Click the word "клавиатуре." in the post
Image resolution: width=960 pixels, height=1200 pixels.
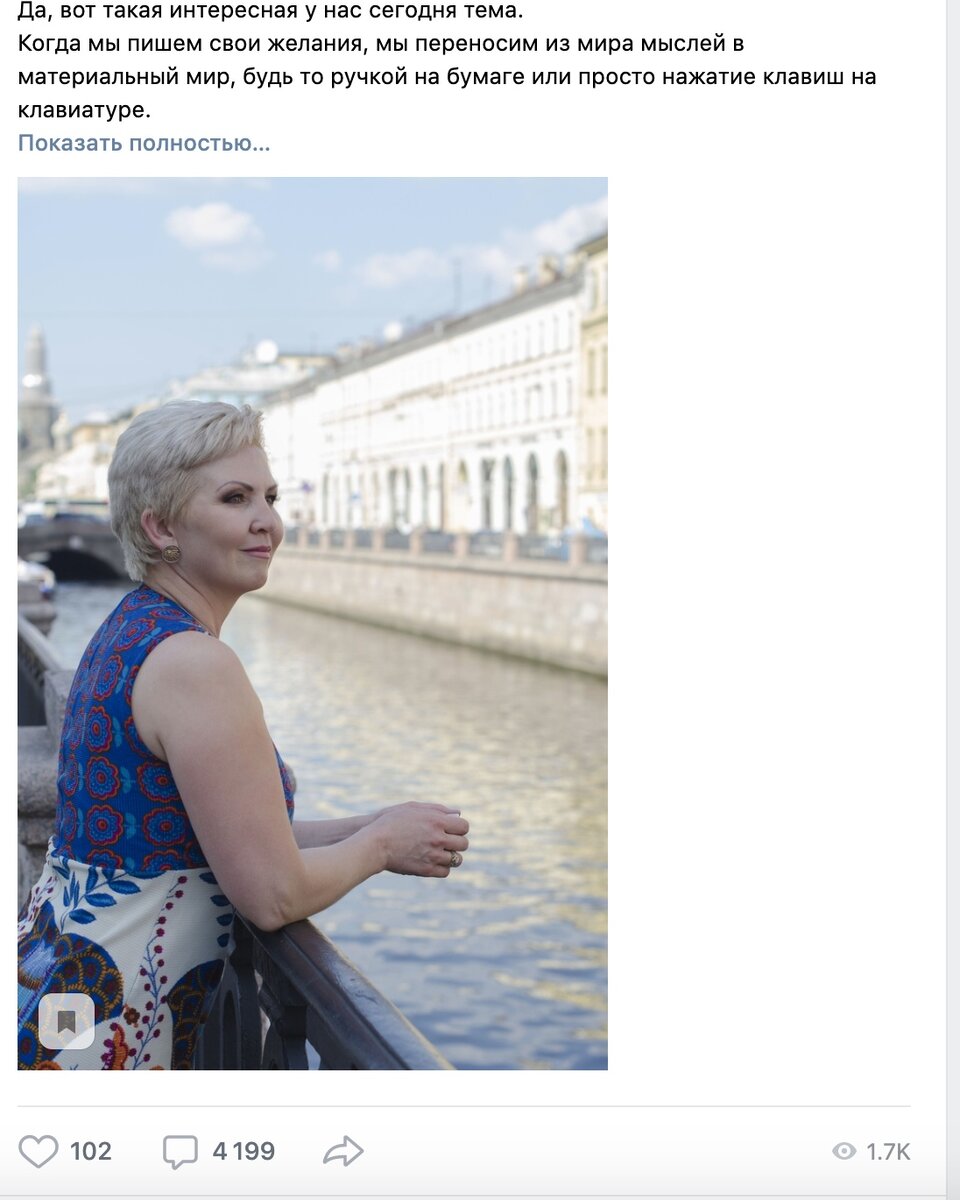tap(84, 110)
